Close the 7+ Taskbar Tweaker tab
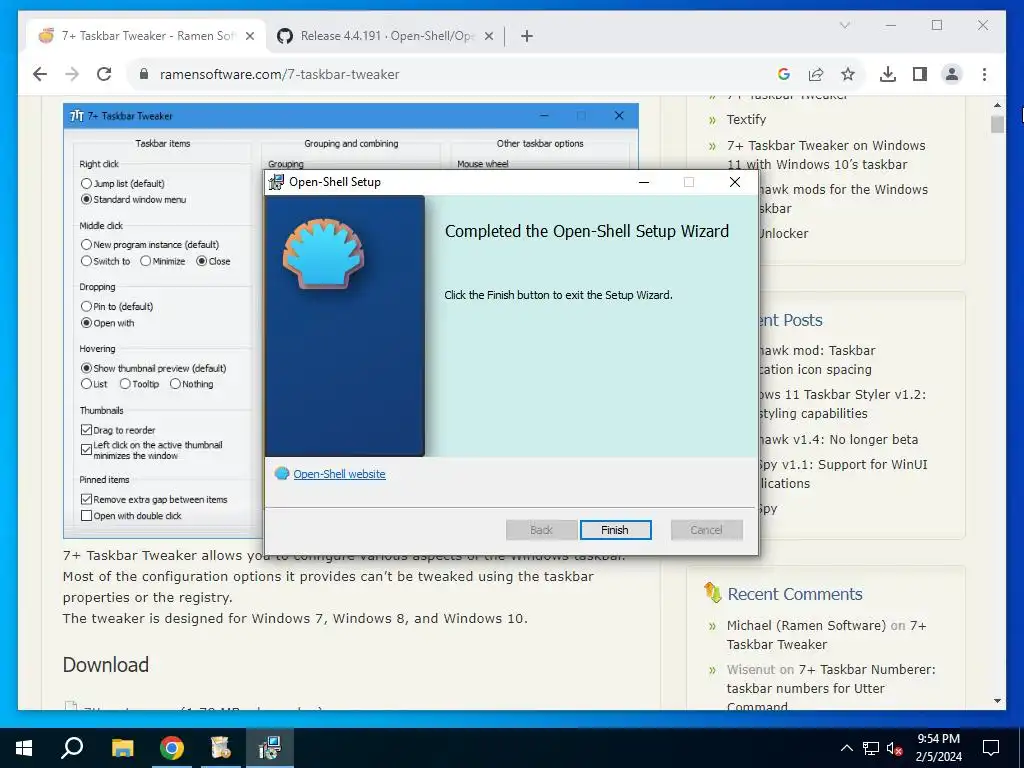 pyautogui.click(x=249, y=36)
